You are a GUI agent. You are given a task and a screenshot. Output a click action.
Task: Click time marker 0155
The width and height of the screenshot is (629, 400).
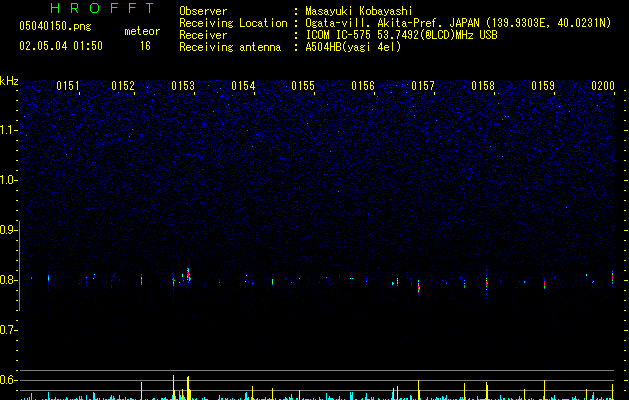[303, 86]
